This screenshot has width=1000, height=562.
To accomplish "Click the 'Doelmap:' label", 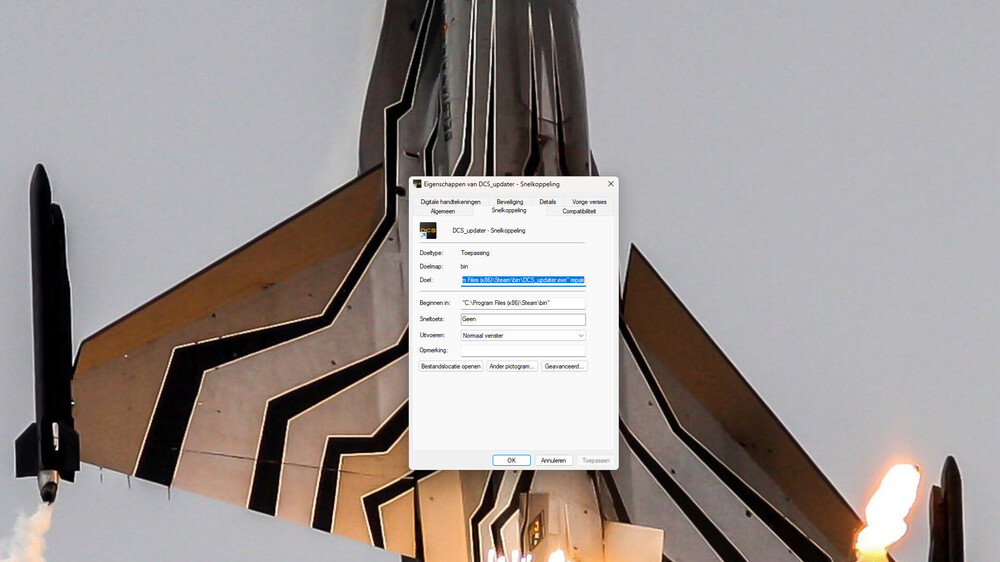I will 431,267.
